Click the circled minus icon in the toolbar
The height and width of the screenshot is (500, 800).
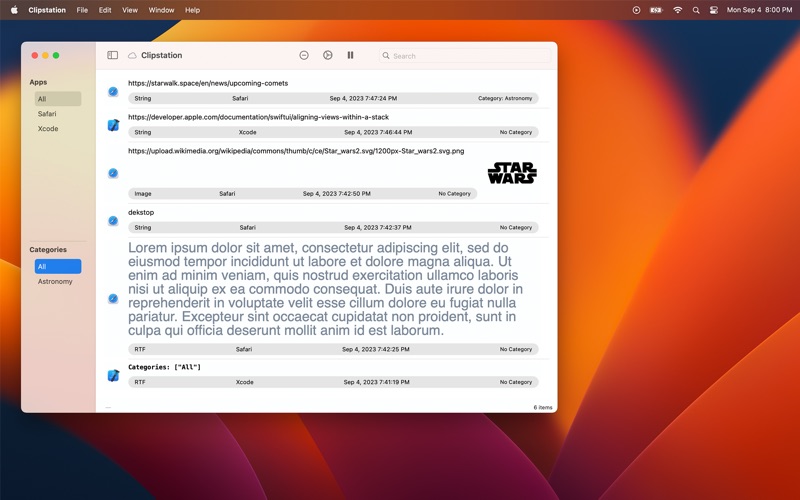[304, 55]
